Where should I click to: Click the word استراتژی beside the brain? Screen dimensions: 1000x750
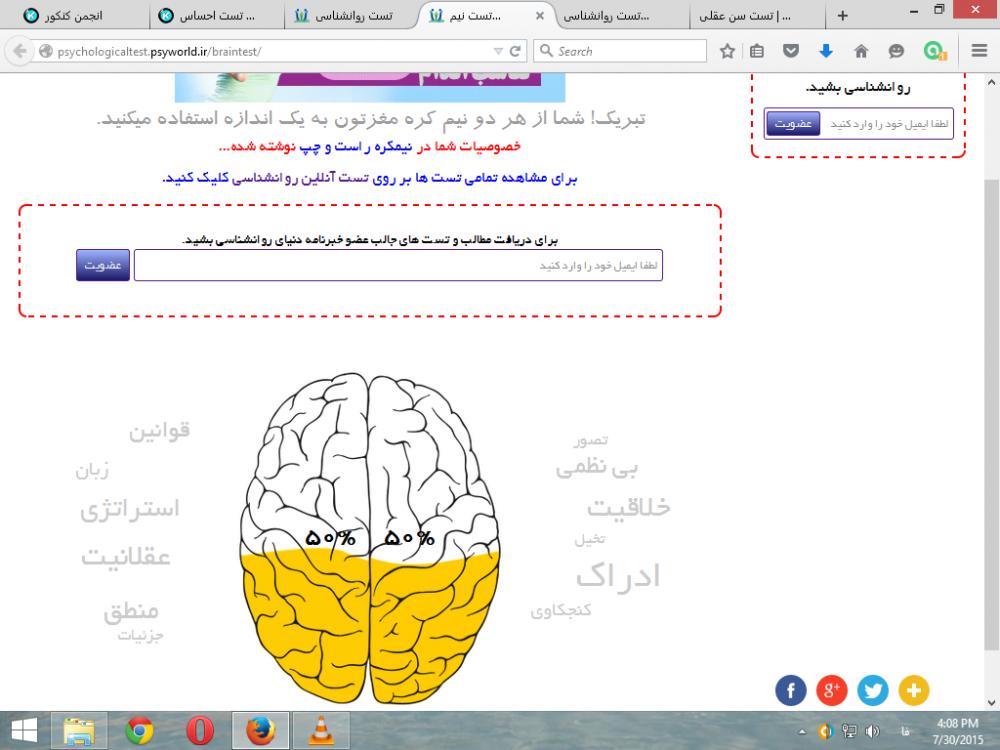coord(129,509)
